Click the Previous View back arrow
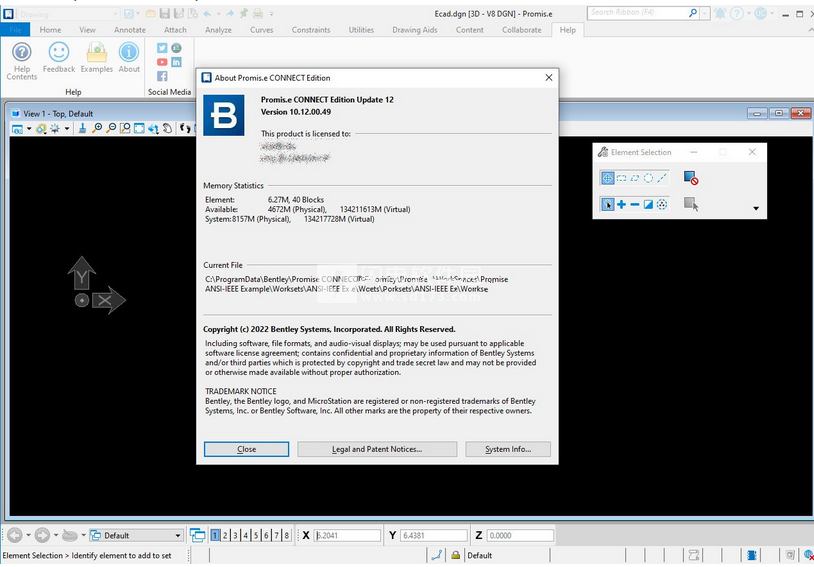The image size is (814, 567). (15, 535)
